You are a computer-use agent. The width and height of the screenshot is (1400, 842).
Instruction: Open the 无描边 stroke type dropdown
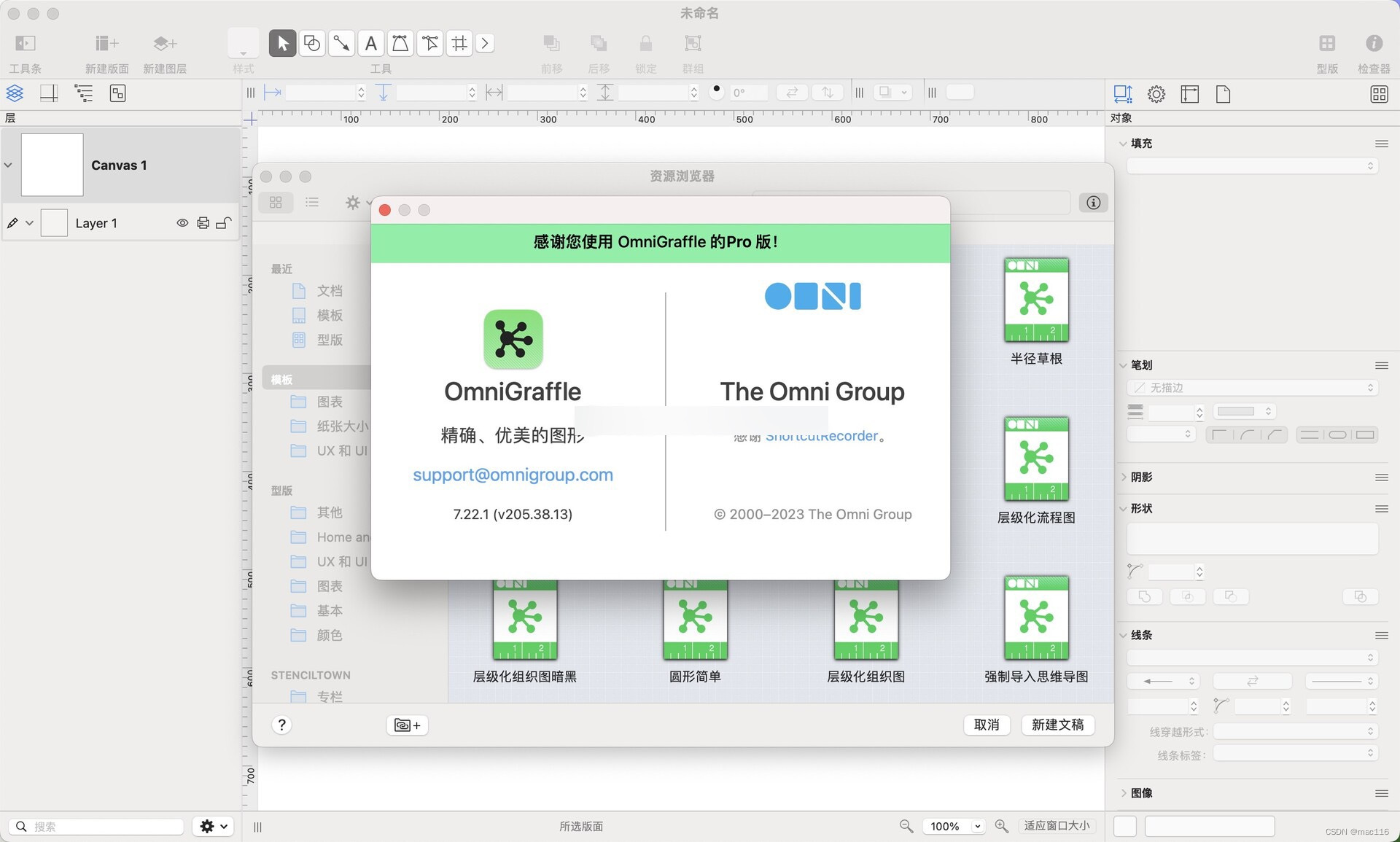pyautogui.click(x=1252, y=388)
